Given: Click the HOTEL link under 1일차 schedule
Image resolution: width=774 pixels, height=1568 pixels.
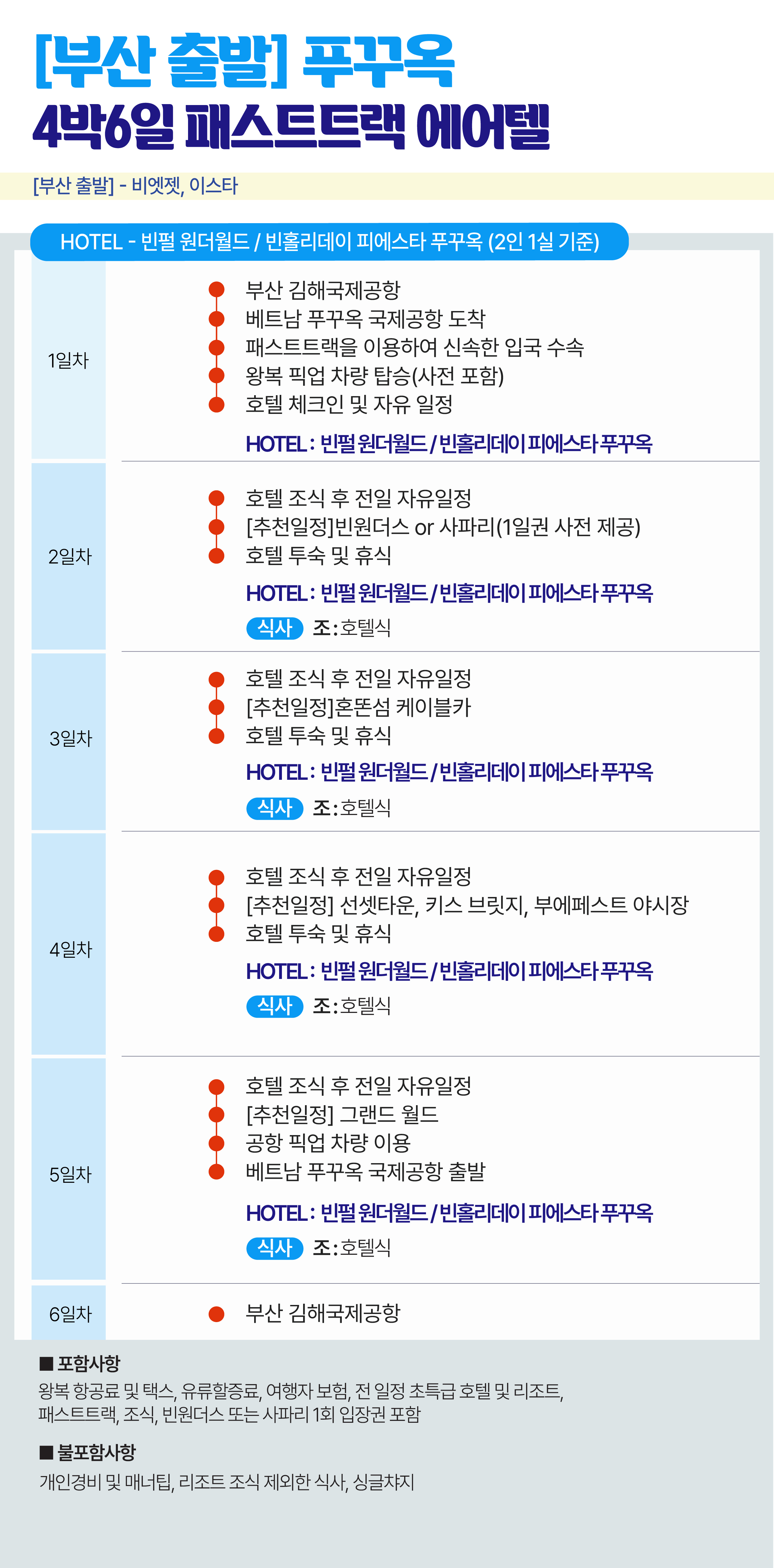Looking at the screenshot, I should (449, 444).
